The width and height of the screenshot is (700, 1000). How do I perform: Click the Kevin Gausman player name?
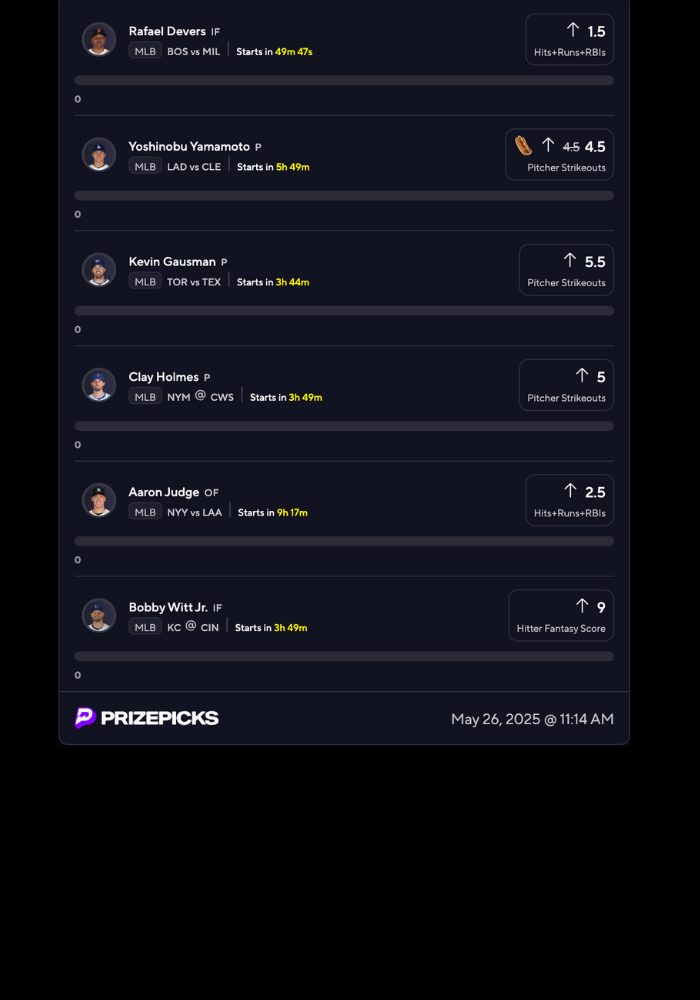coord(172,262)
